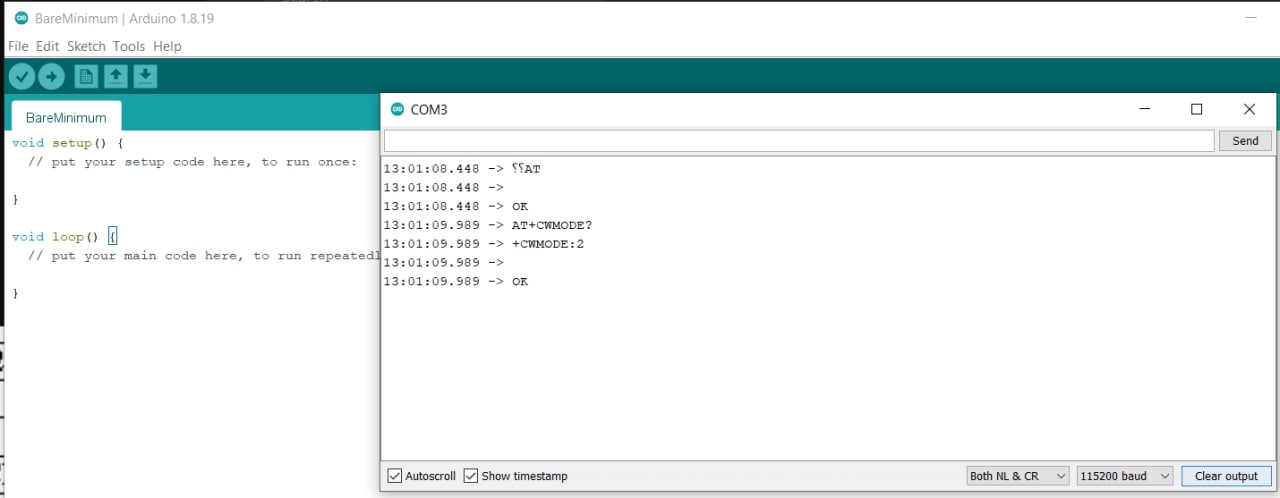The width and height of the screenshot is (1280, 498).
Task: Open the Tools menu
Action: (x=128, y=46)
